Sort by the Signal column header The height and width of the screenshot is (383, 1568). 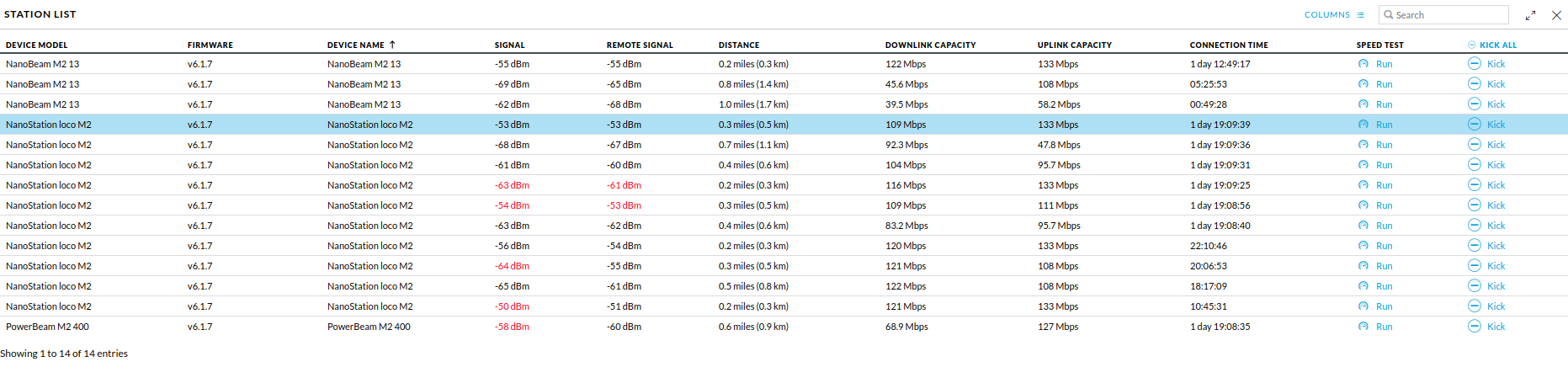(x=510, y=45)
